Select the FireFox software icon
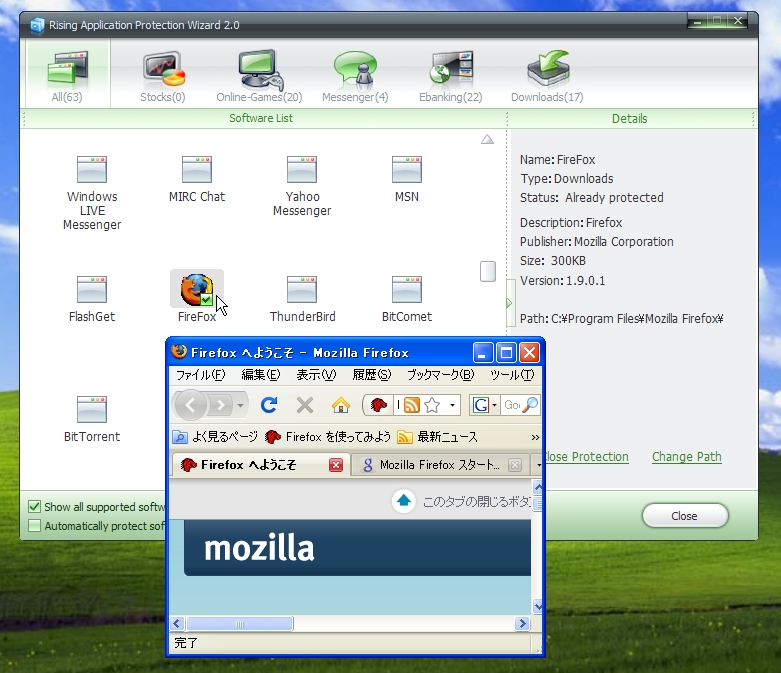The width and height of the screenshot is (781, 673). tap(197, 289)
